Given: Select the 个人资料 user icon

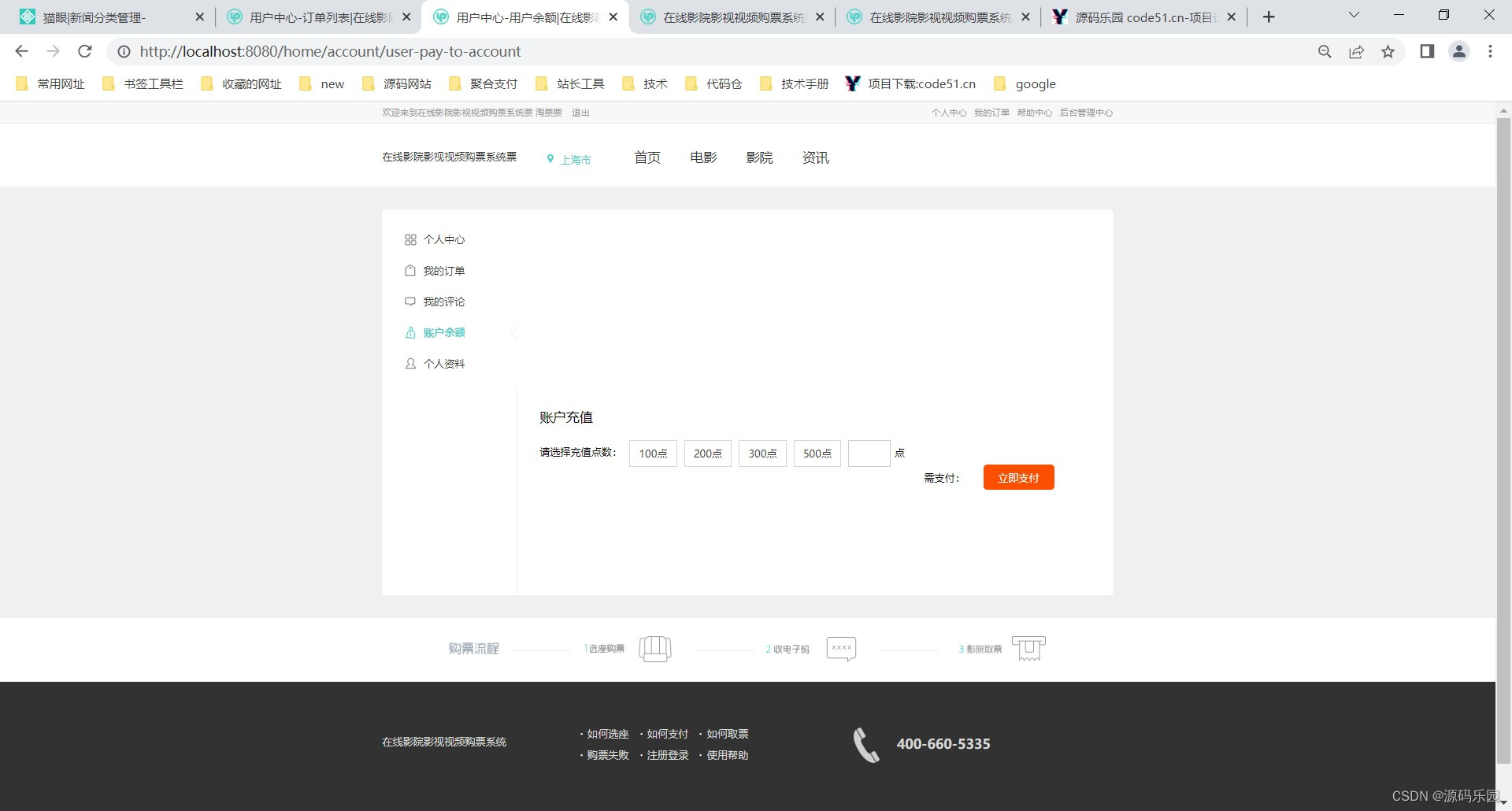Looking at the screenshot, I should (410, 363).
